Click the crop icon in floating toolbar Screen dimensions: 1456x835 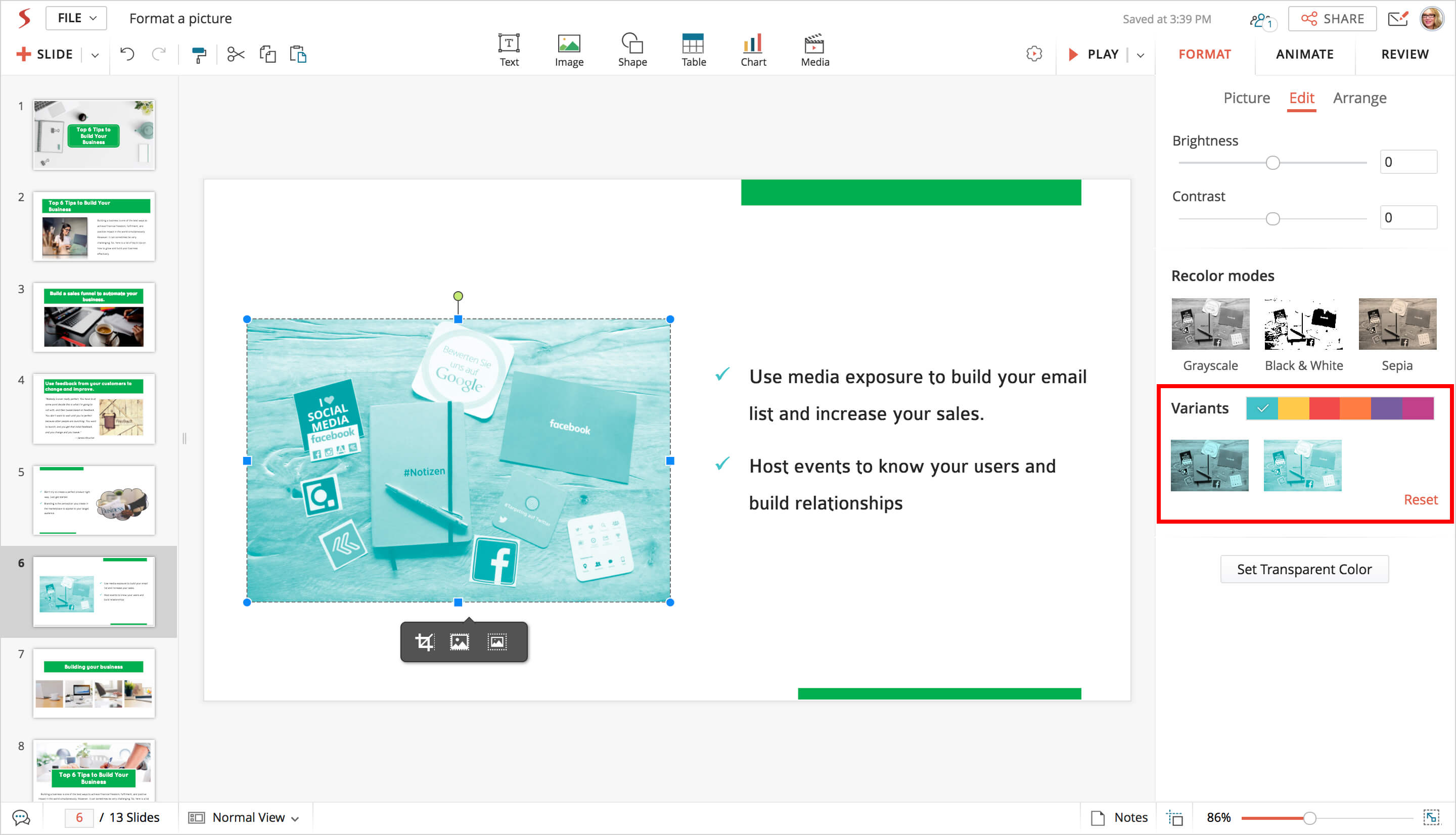coord(424,642)
